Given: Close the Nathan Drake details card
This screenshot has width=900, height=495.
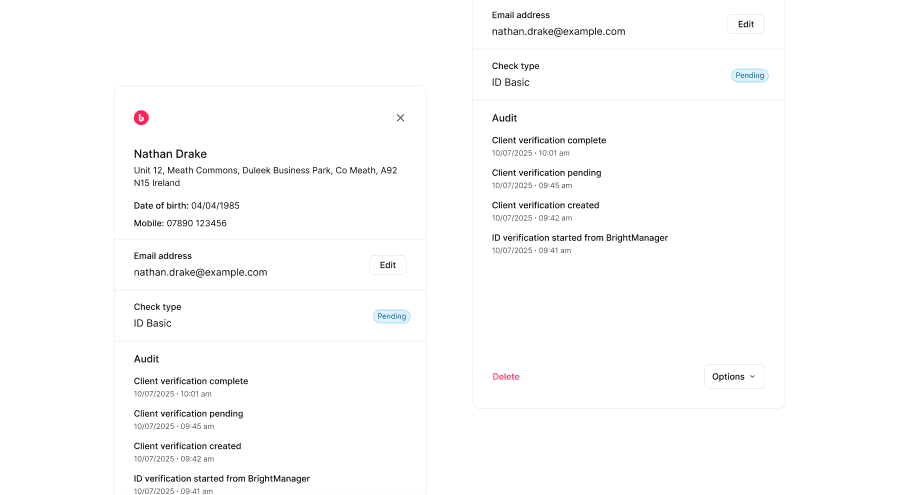Looking at the screenshot, I should coord(400,118).
